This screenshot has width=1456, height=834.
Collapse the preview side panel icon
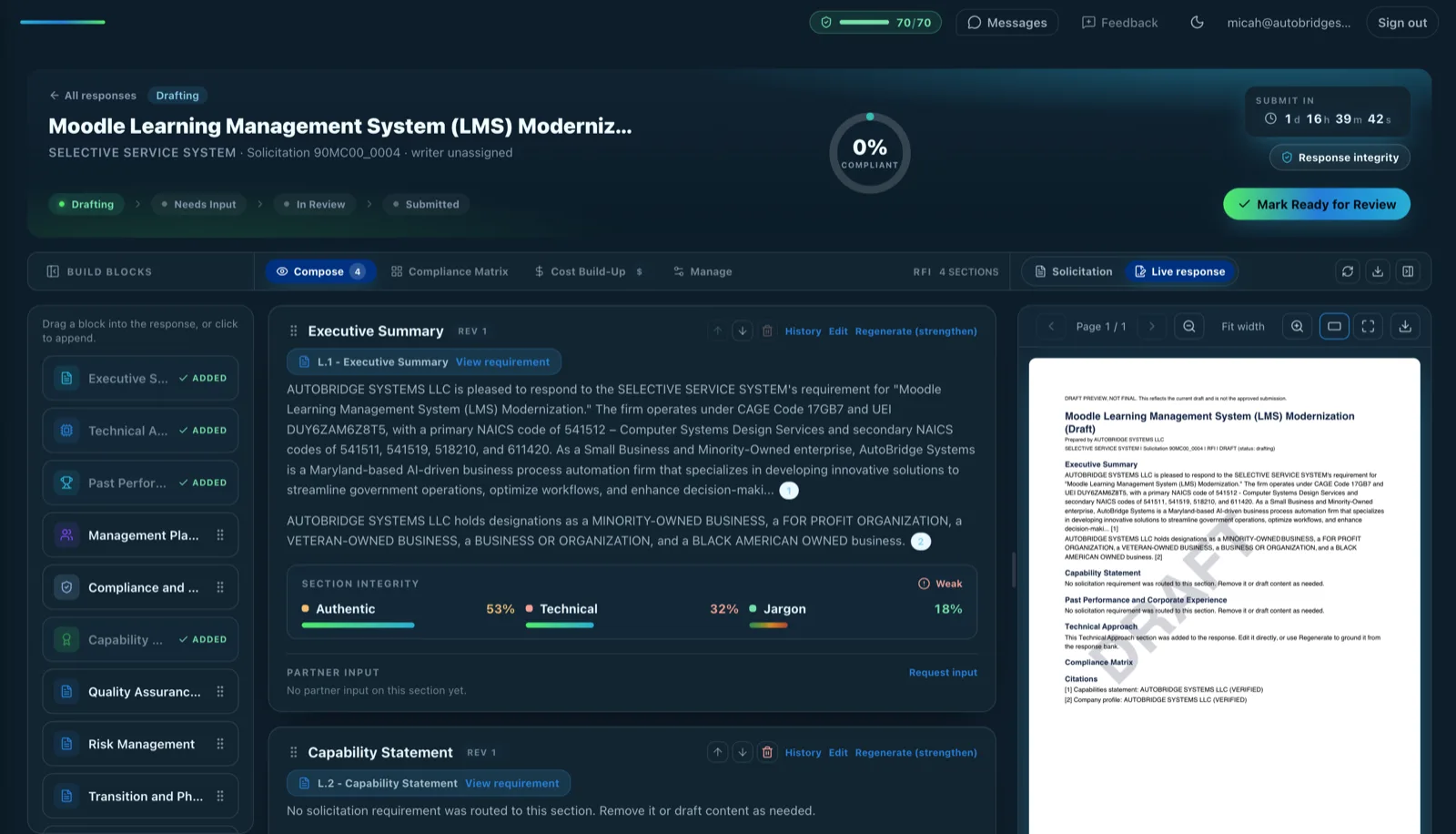(1408, 271)
